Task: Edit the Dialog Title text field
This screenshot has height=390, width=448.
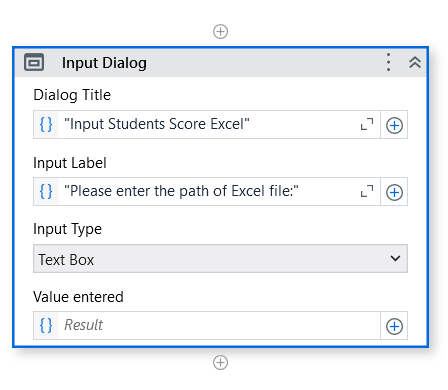Action: (x=208, y=125)
